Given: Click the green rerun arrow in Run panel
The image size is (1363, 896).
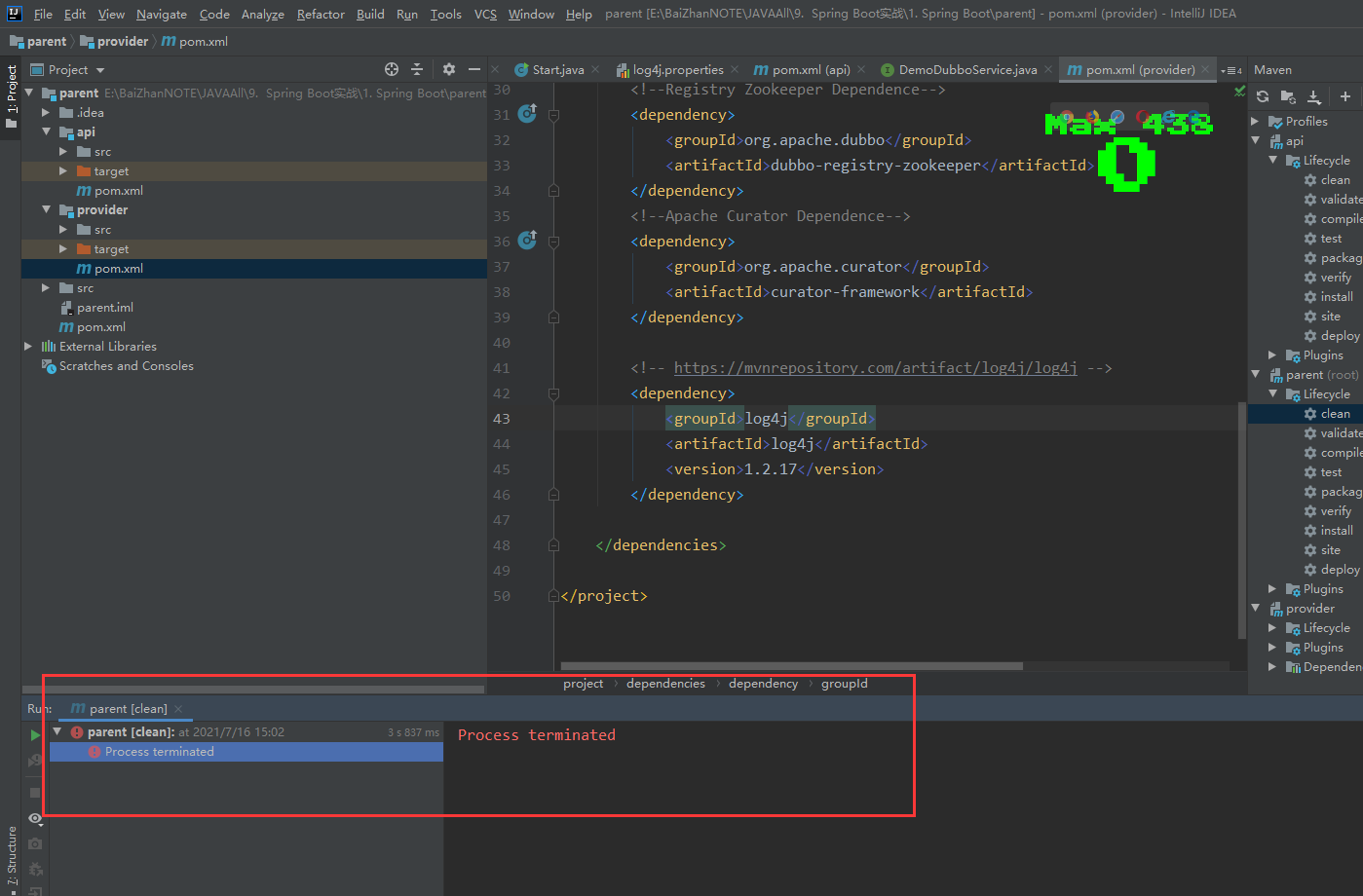Looking at the screenshot, I should 35,735.
